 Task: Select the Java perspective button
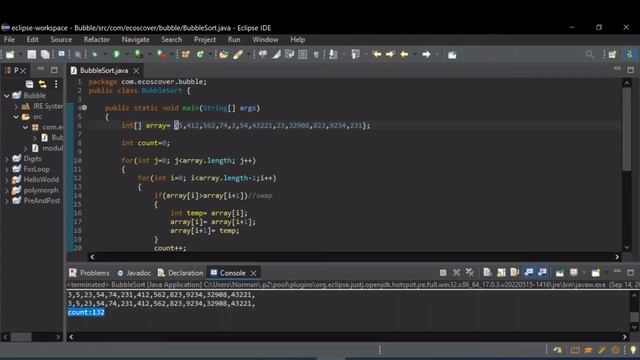pyautogui.click(x=629, y=54)
